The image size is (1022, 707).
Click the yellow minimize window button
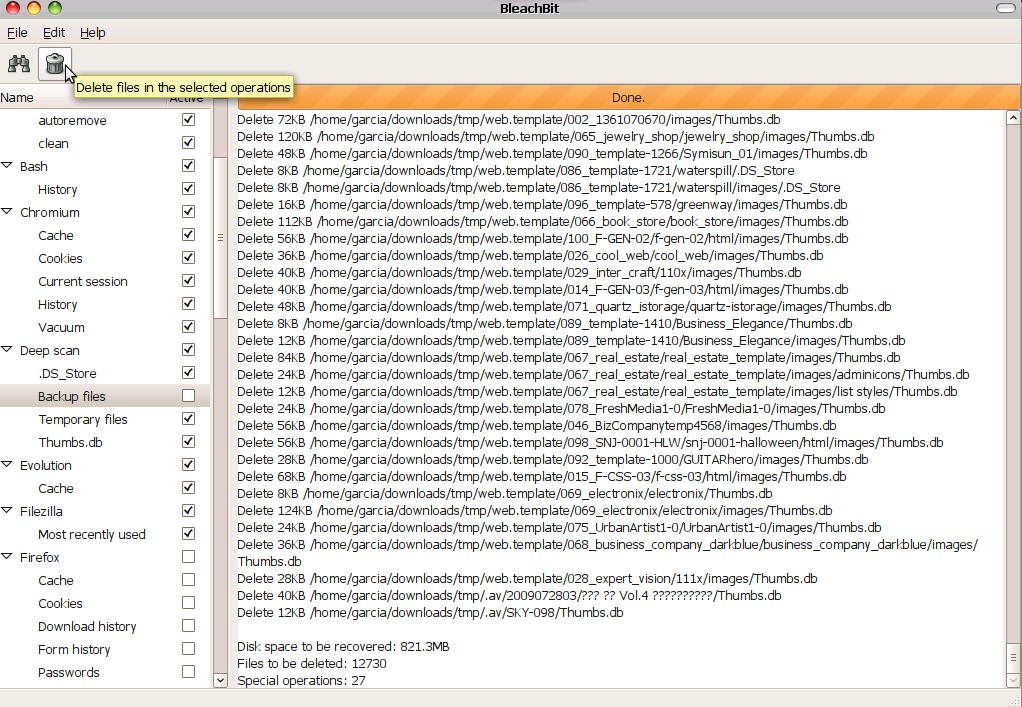[x=34, y=8]
